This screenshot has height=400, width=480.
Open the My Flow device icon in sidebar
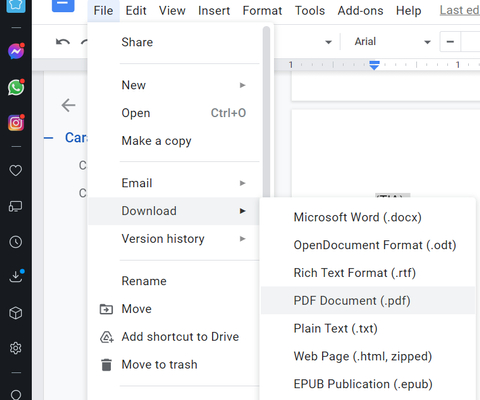[x=16, y=206]
